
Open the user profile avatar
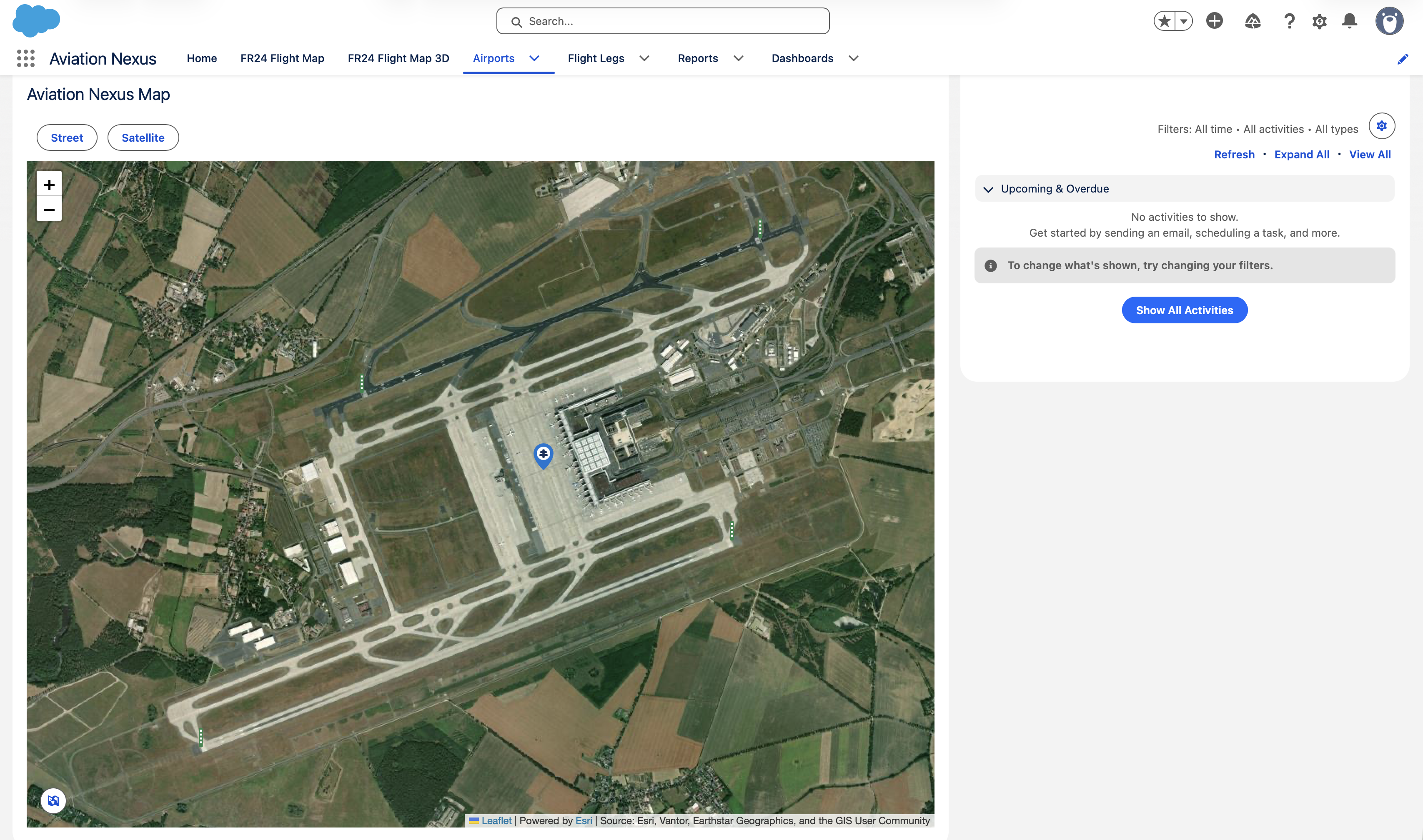(x=1390, y=21)
